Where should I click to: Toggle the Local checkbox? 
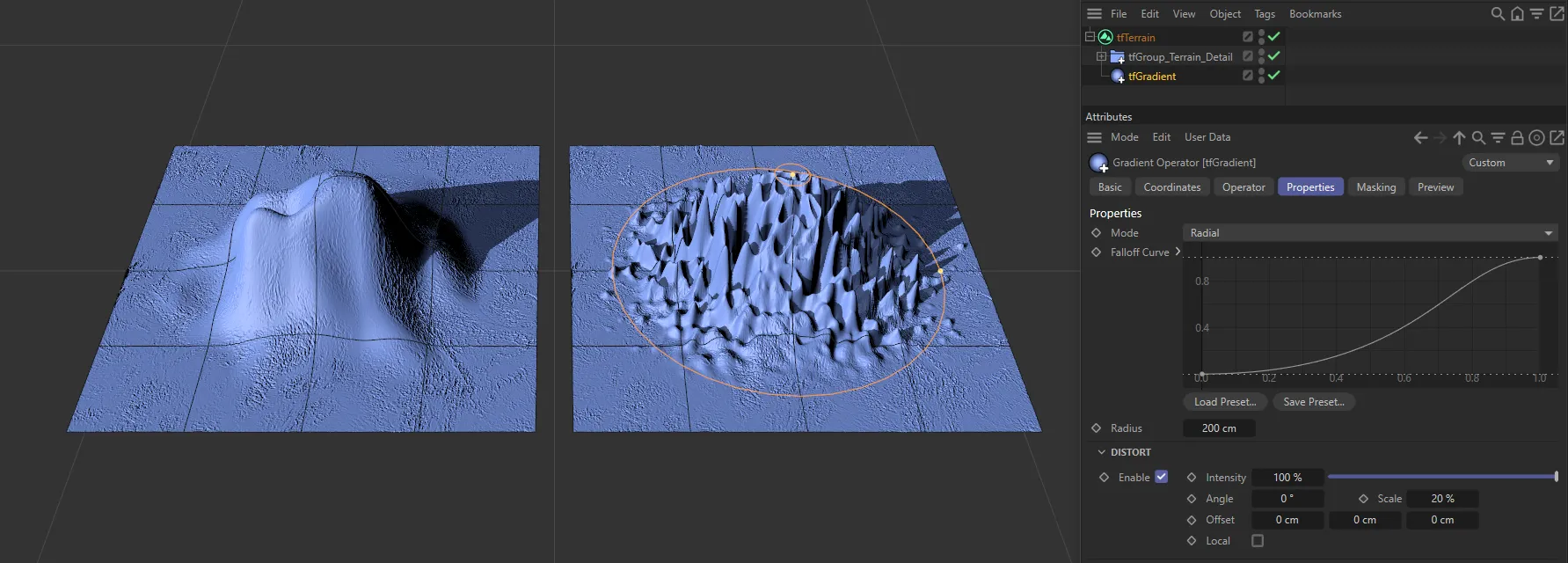(x=1258, y=541)
